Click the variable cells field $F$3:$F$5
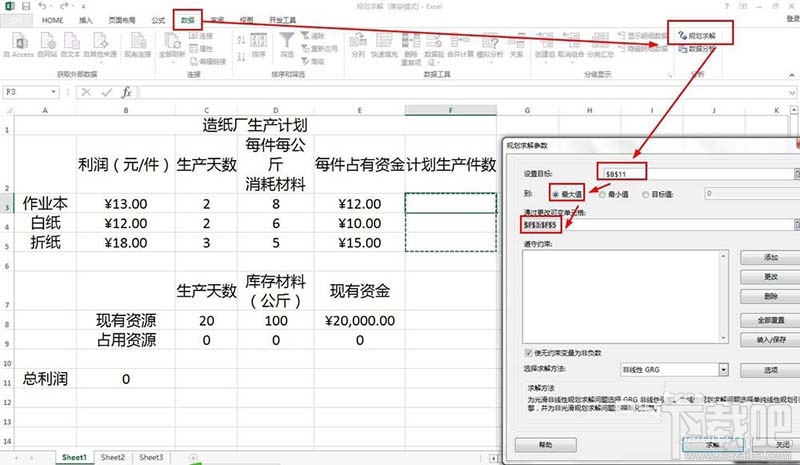Screen dimensions: 800x465 659,225
